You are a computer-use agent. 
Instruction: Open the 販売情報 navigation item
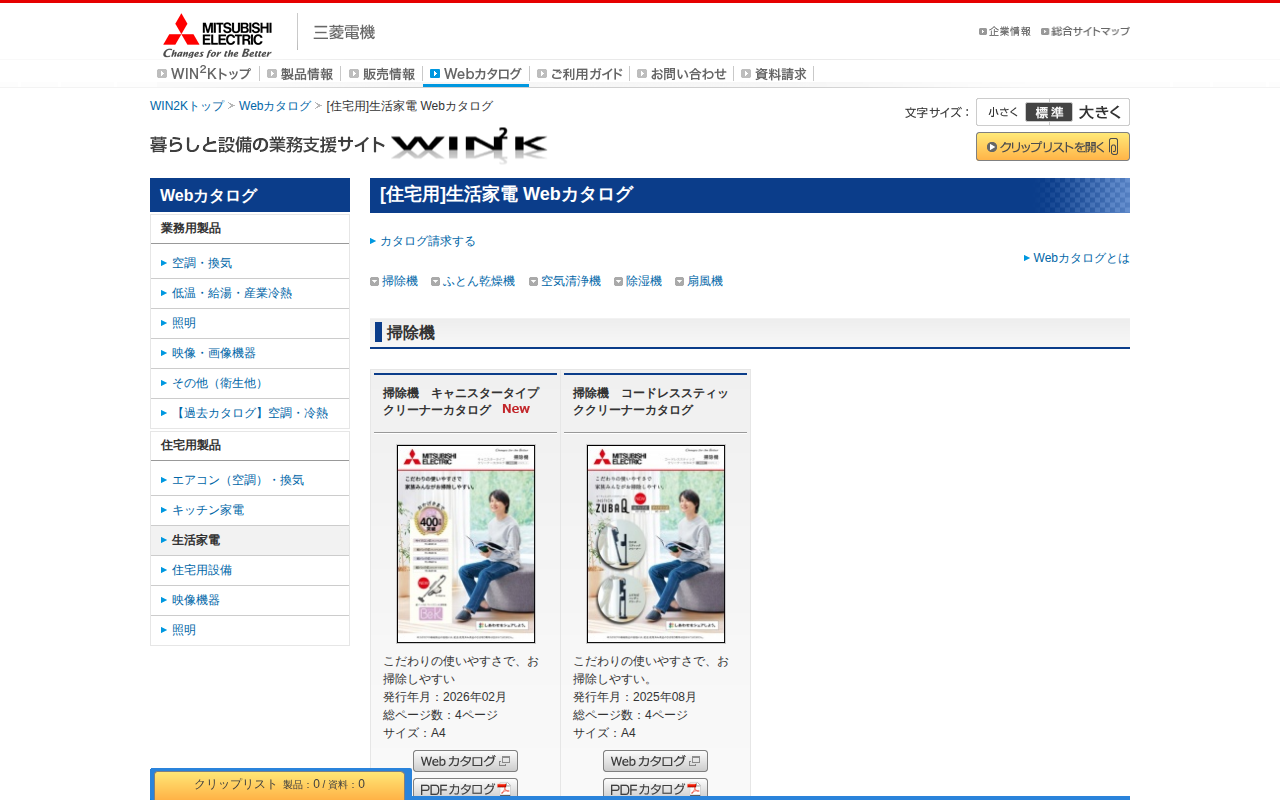pyautogui.click(x=382, y=74)
